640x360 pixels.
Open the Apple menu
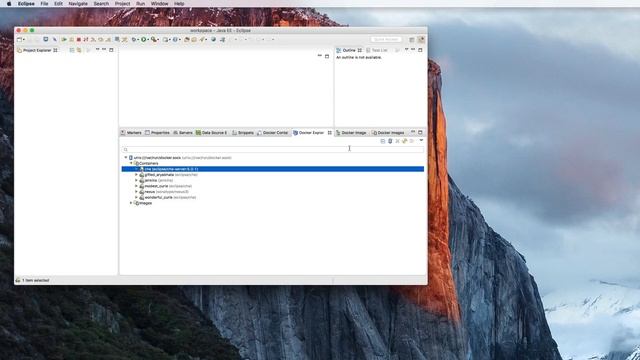click(x=9, y=4)
